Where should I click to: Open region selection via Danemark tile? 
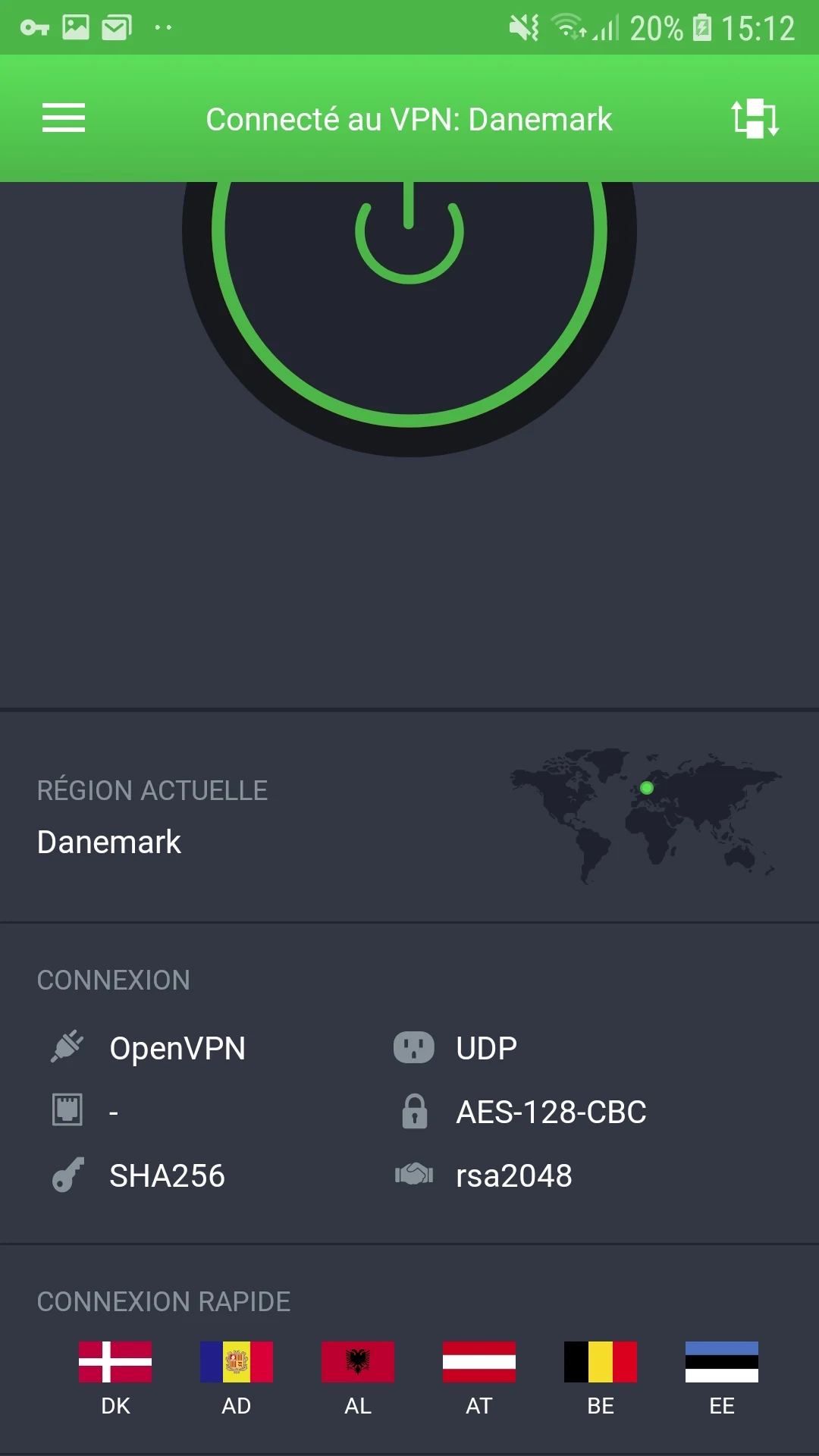(x=409, y=817)
